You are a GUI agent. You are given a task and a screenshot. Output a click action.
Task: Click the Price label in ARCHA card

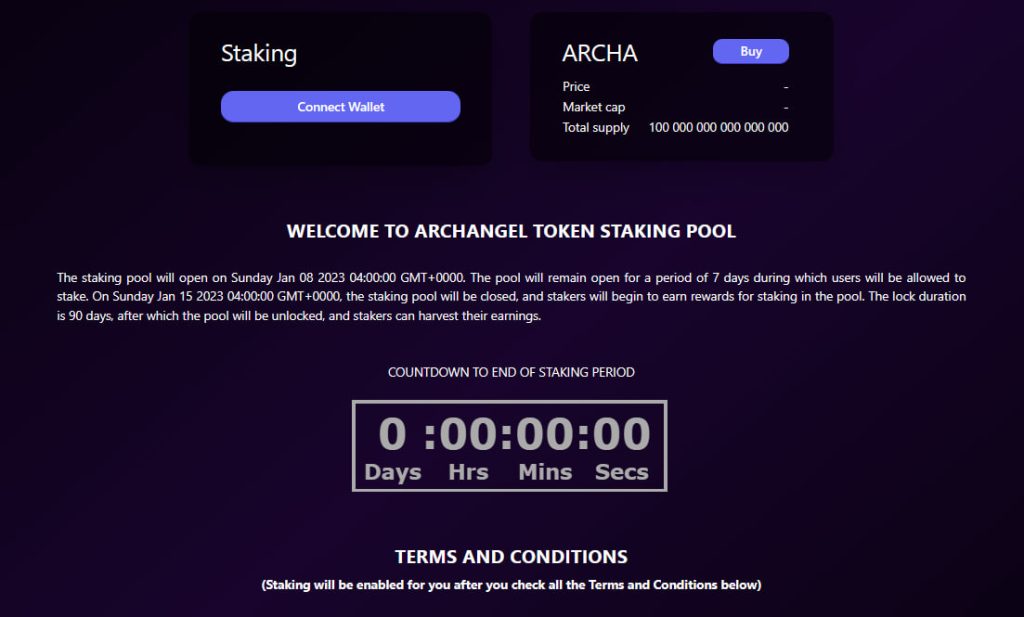click(x=576, y=87)
